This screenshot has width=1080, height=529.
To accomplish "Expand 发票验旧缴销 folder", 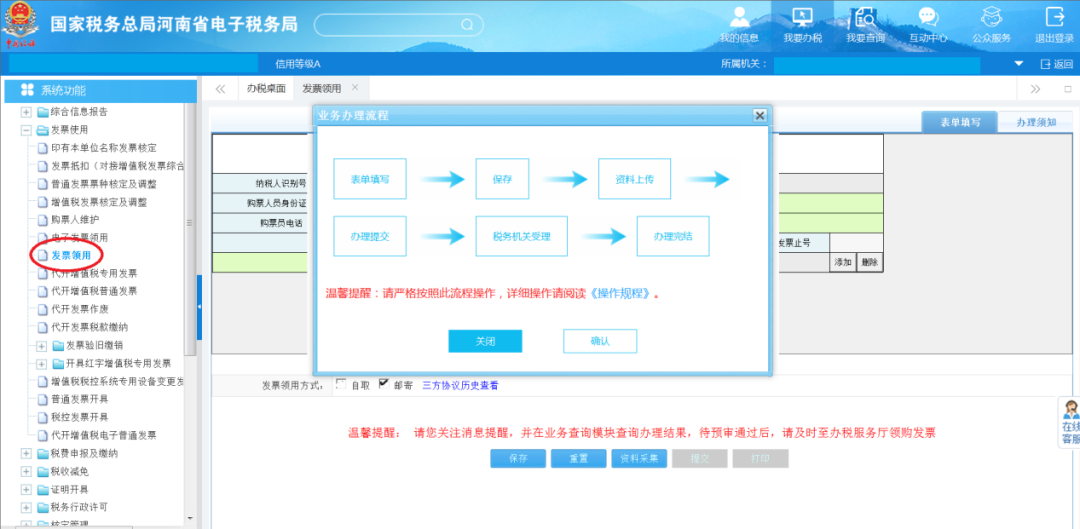I will [x=41, y=345].
